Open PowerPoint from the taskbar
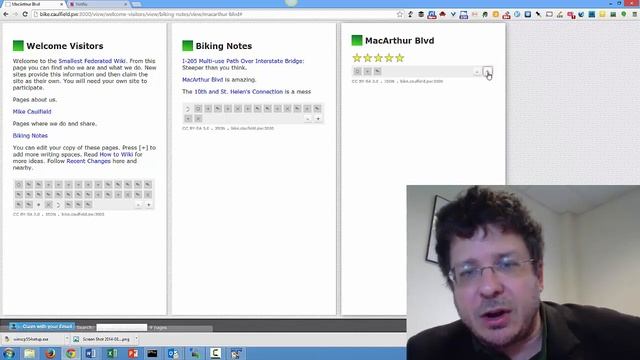The height and width of the screenshot is (360, 640). click(x=133, y=353)
